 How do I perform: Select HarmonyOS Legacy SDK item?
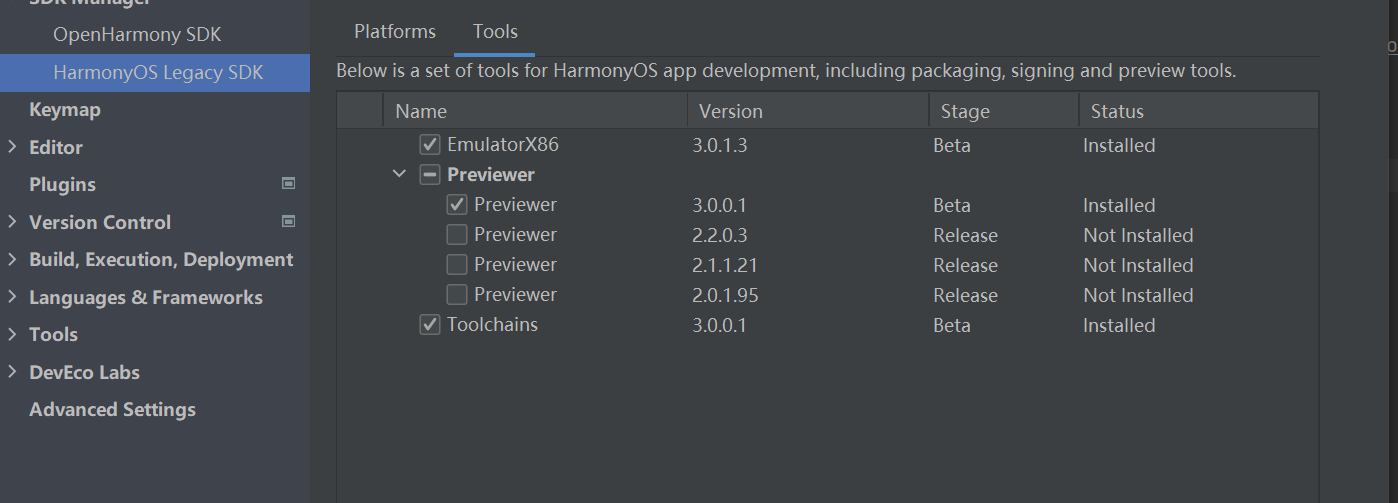(155, 73)
